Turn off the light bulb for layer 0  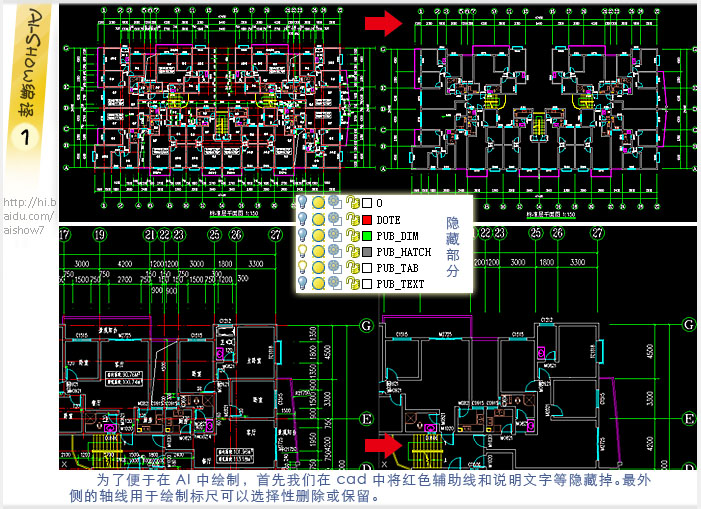tap(303, 203)
